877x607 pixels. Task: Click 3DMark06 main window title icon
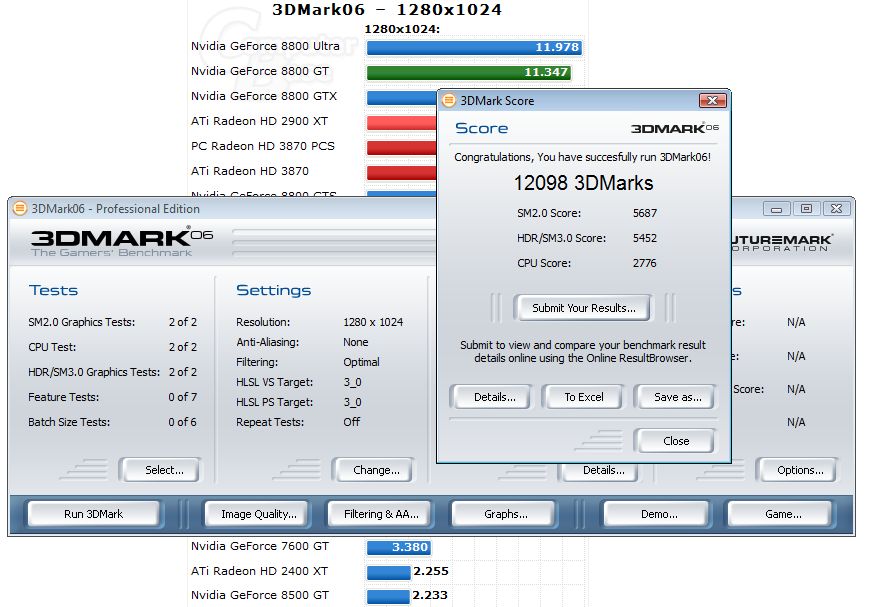pyautogui.click(x=19, y=209)
